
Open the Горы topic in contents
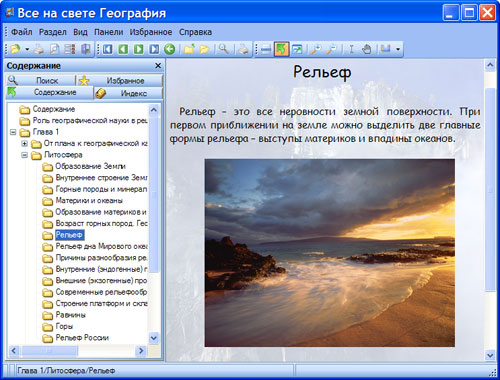point(64,326)
